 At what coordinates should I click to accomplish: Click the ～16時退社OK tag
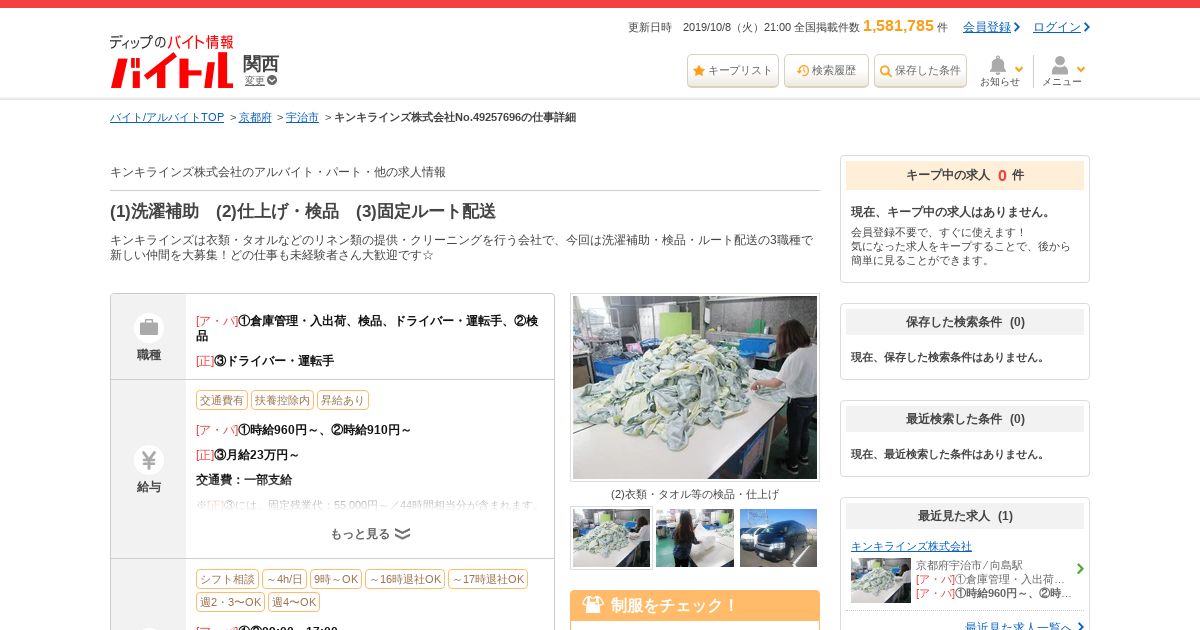(405, 579)
